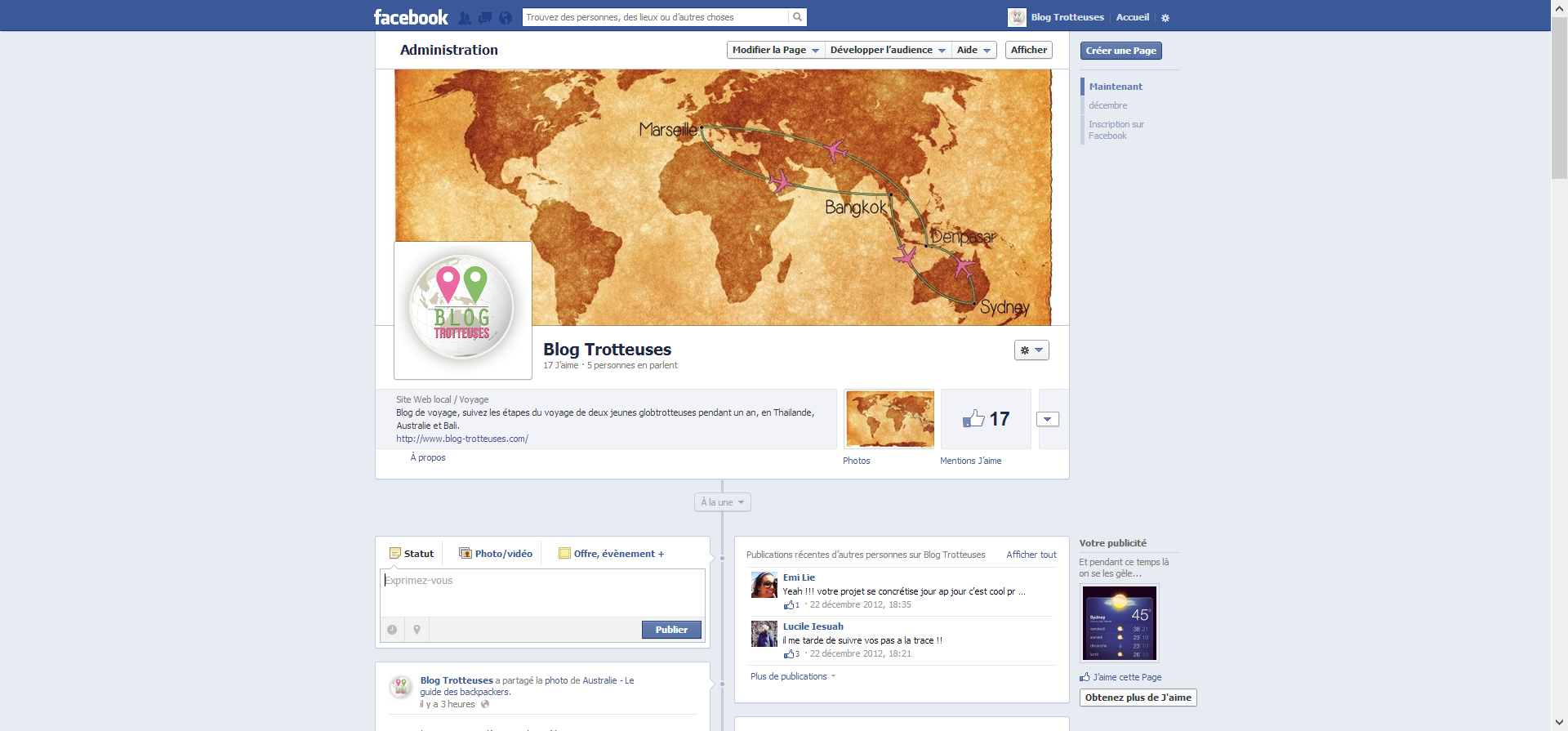Open account settings gear in top bar
This screenshot has height=731, width=1568.
point(1165,17)
